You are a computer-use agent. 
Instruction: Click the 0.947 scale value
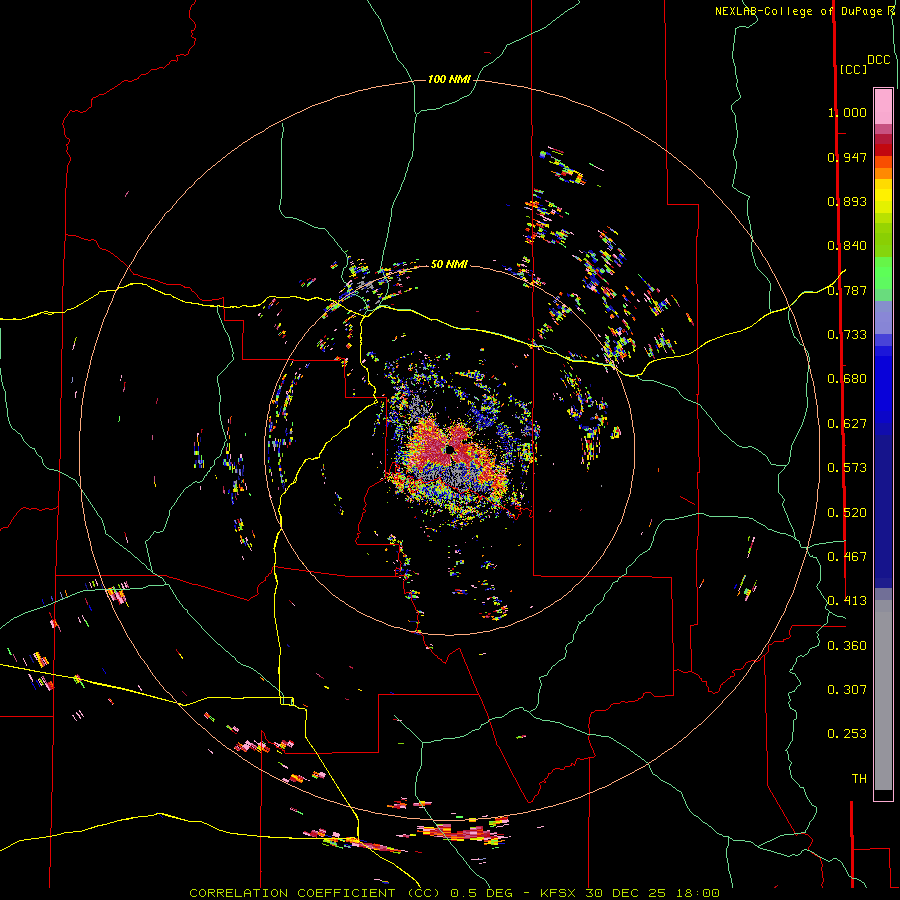tap(847, 157)
